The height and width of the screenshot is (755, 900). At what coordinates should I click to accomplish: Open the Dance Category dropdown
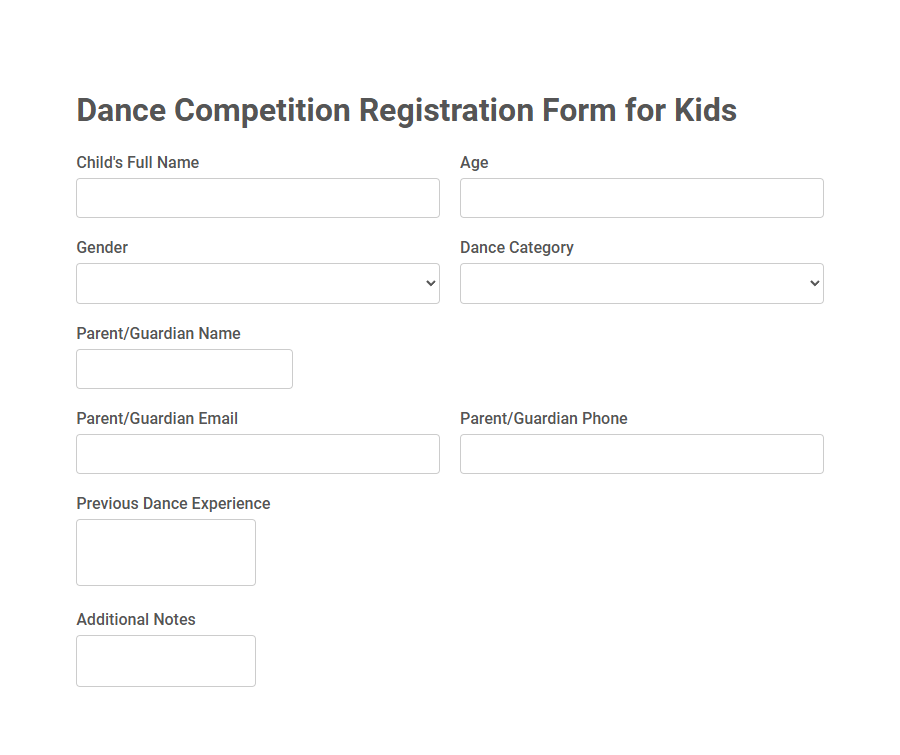(640, 283)
